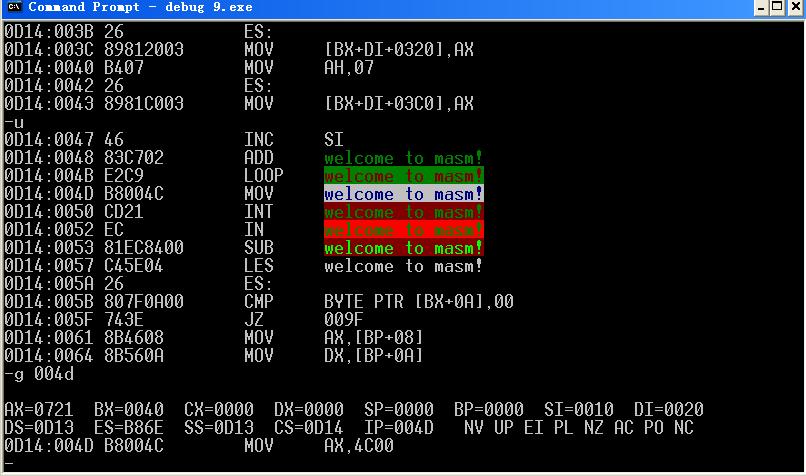Click the '-g 004d' command line
The width and height of the screenshot is (806, 476).
click(39, 374)
